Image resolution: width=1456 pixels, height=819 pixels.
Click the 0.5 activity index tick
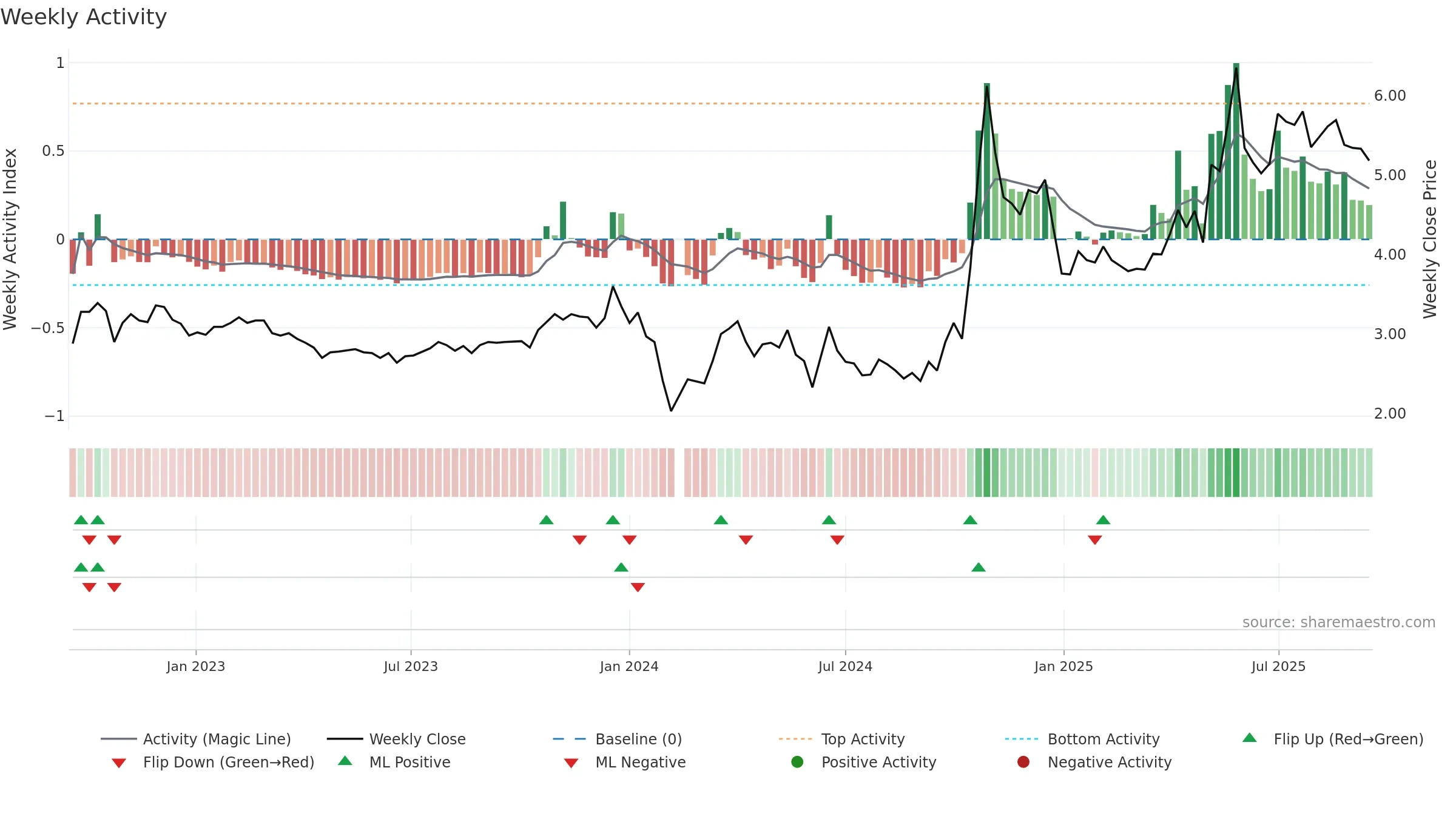pyautogui.click(x=53, y=151)
